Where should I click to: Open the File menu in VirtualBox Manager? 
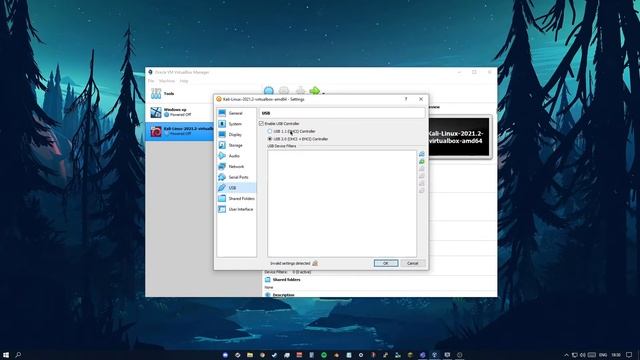[x=151, y=81]
